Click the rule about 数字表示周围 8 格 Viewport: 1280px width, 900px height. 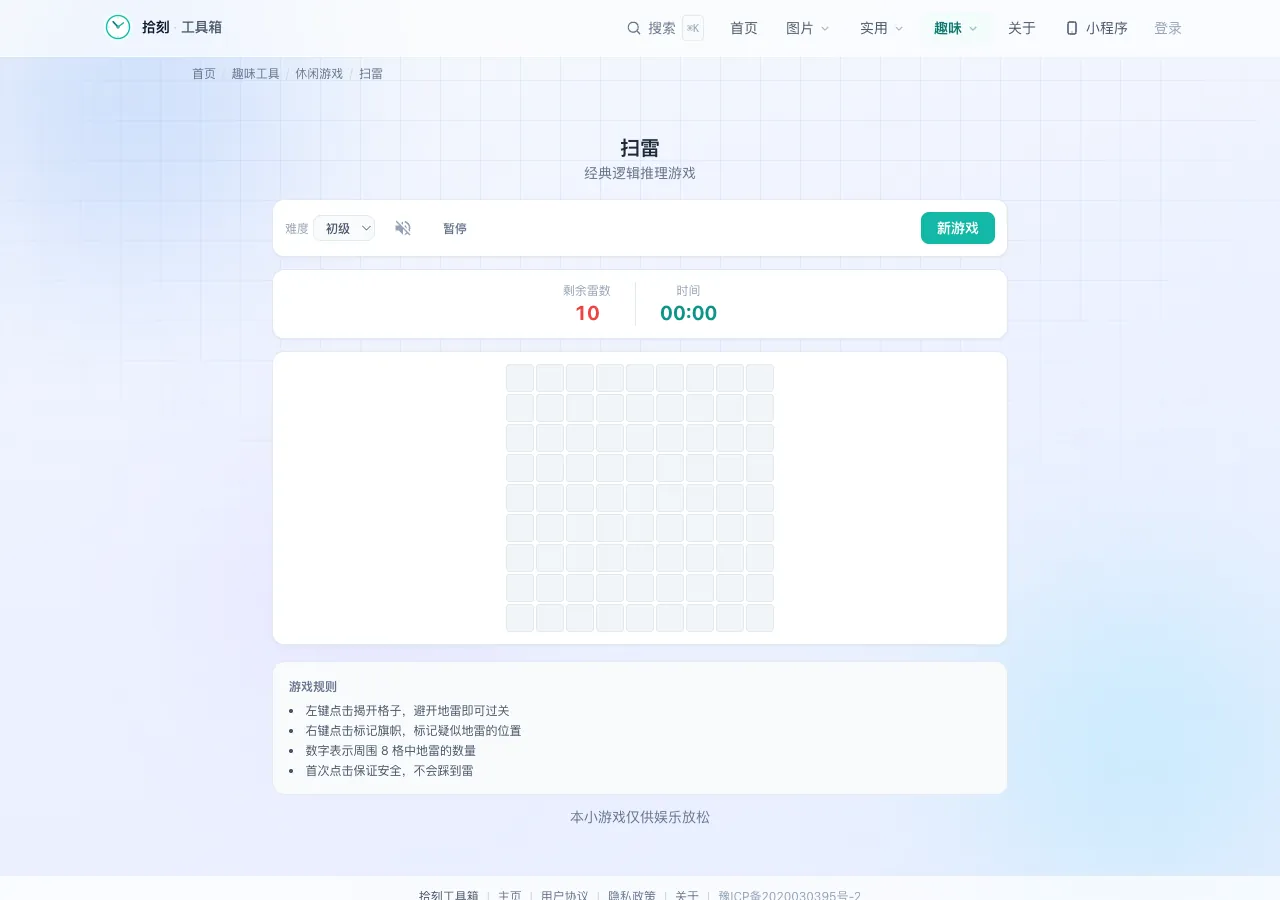pyautogui.click(x=391, y=751)
